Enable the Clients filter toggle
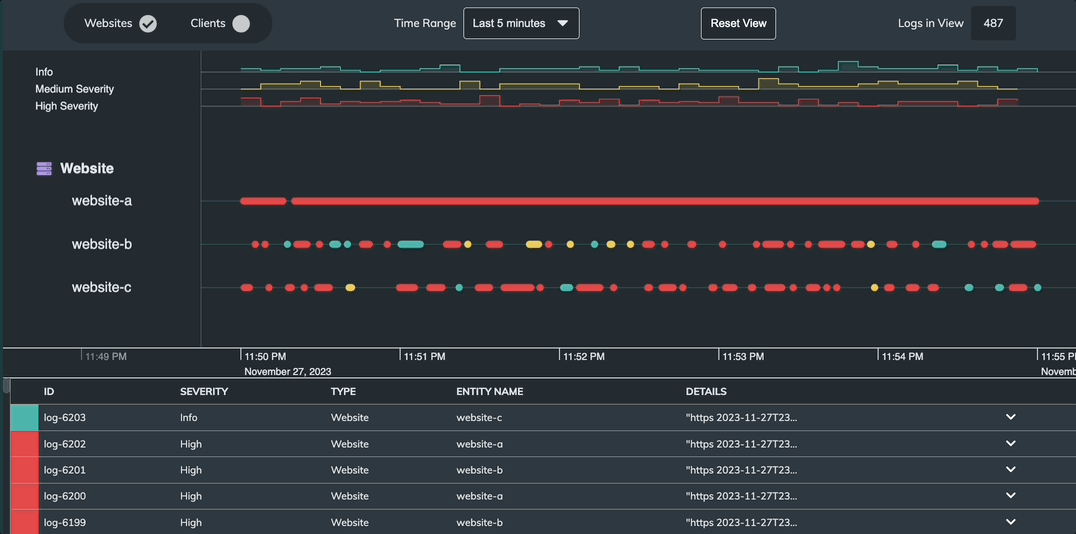Image resolution: width=1076 pixels, height=534 pixels. pos(241,23)
